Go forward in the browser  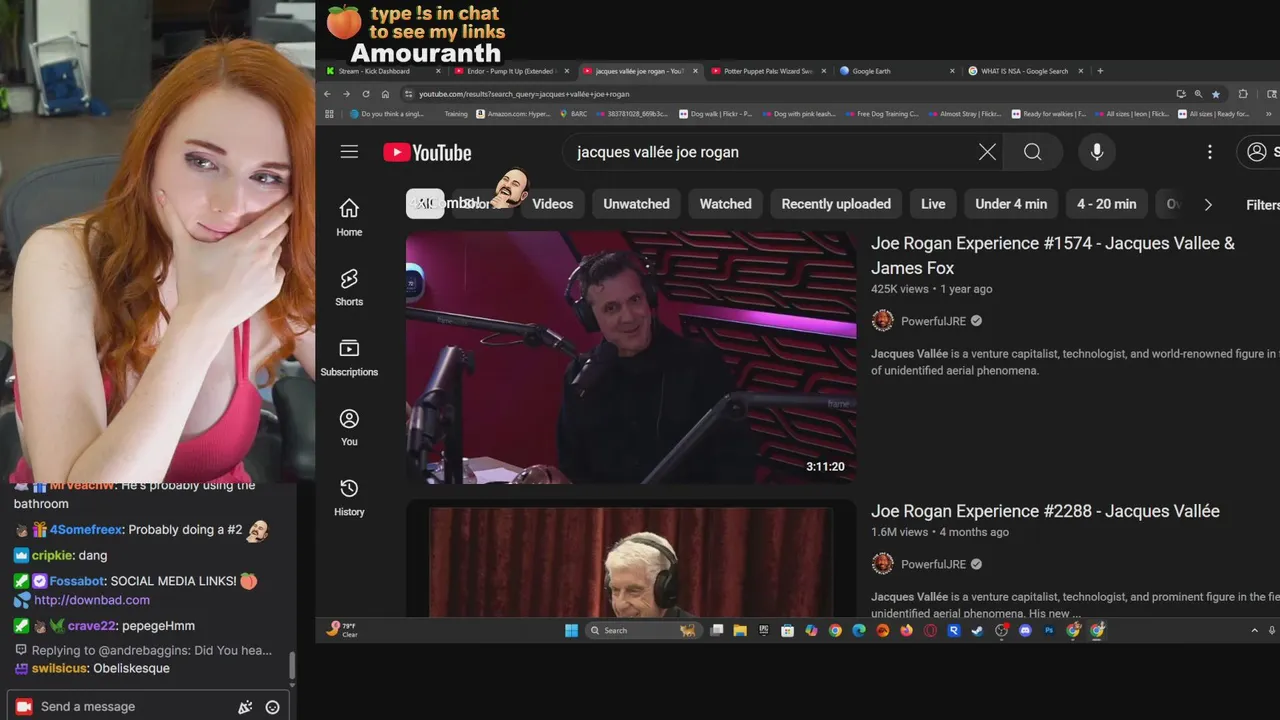tap(346, 94)
